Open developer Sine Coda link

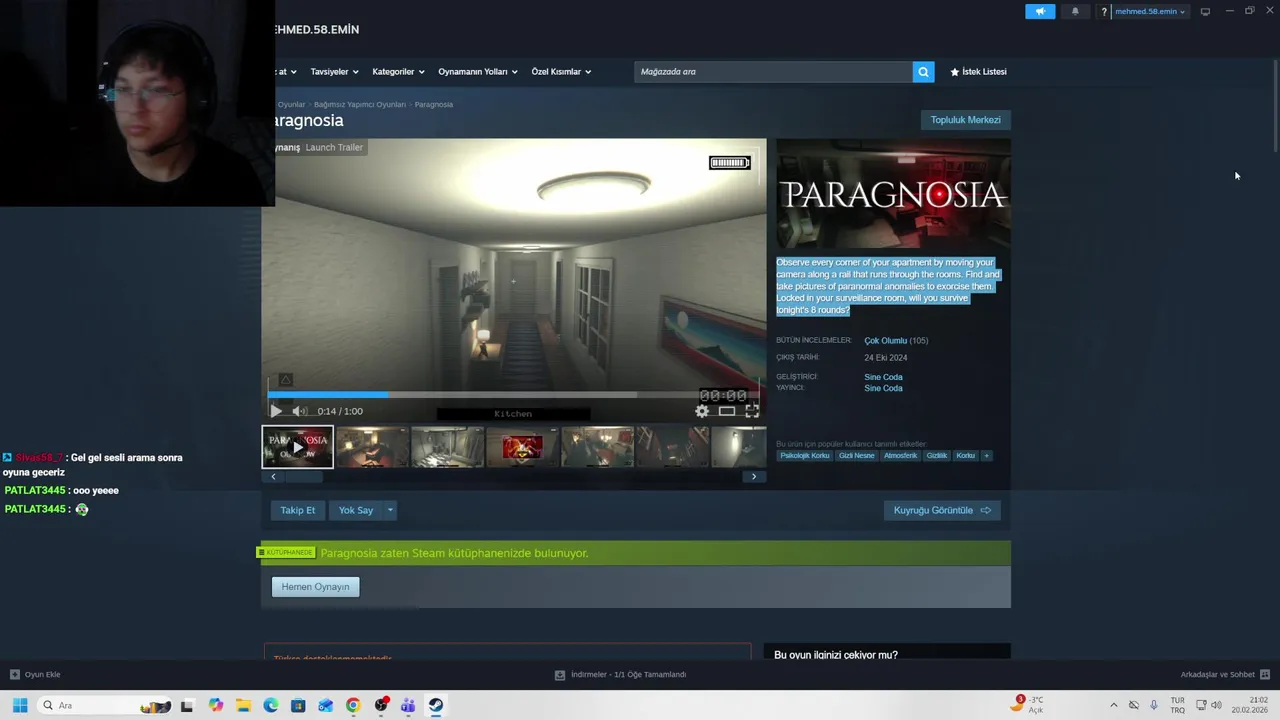[x=883, y=377]
